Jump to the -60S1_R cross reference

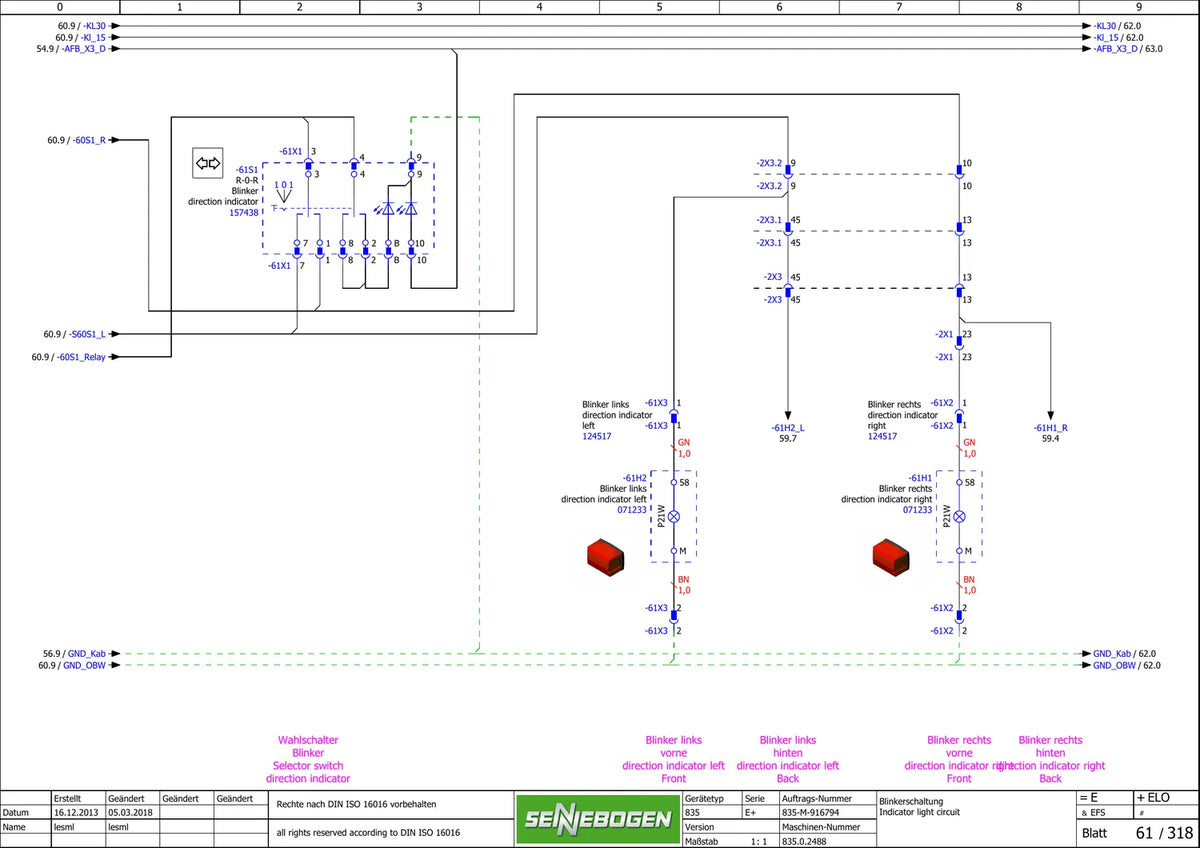(77, 140)
